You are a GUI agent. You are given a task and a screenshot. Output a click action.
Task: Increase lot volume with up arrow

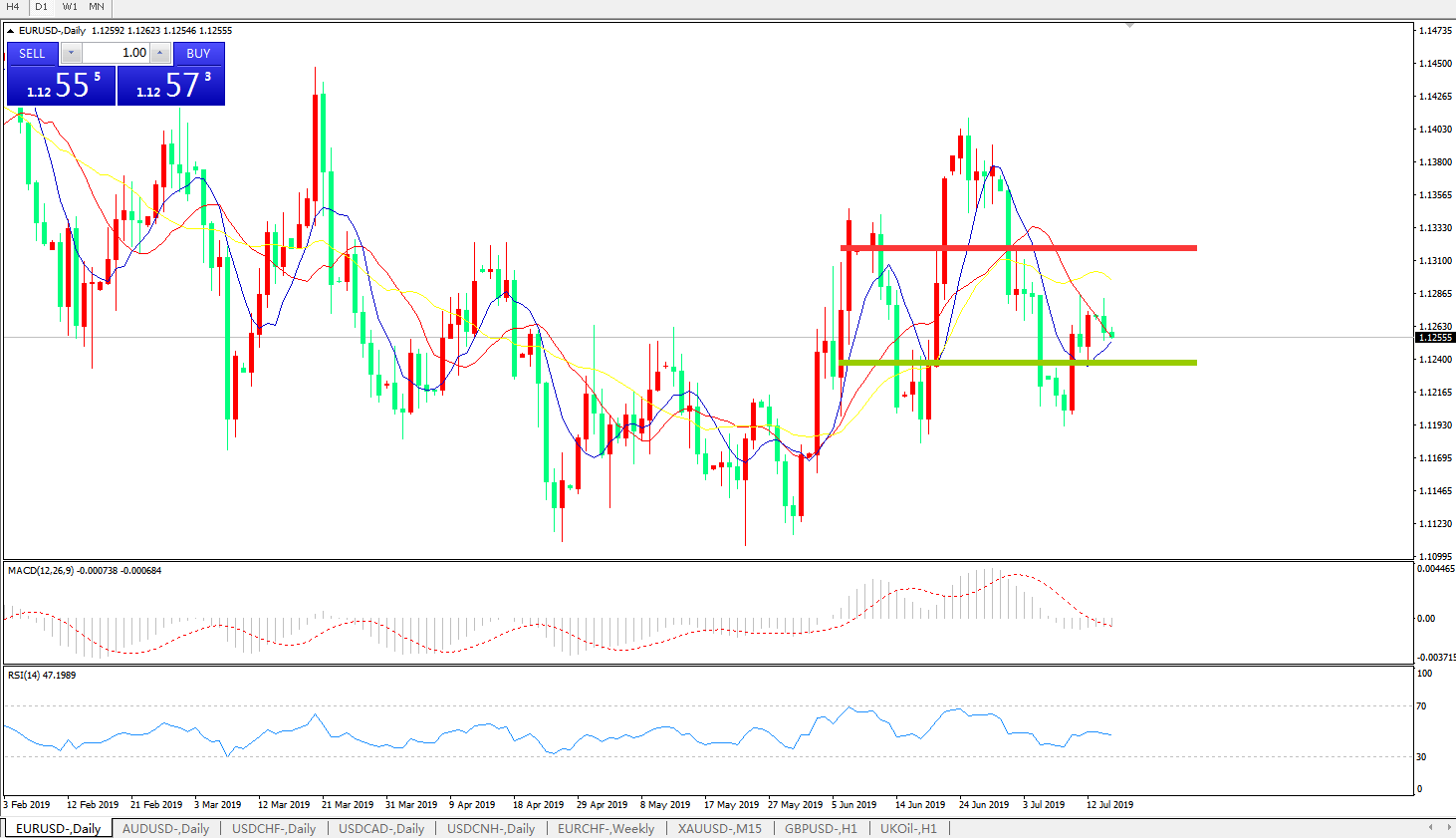[x=159, y=53]
